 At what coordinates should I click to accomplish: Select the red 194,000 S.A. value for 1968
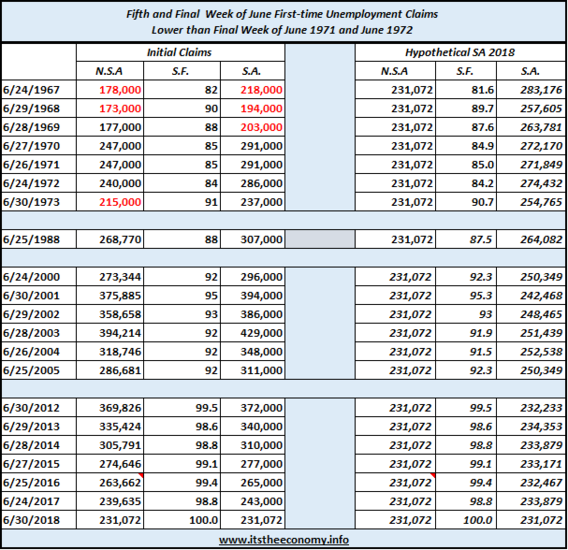252,108
